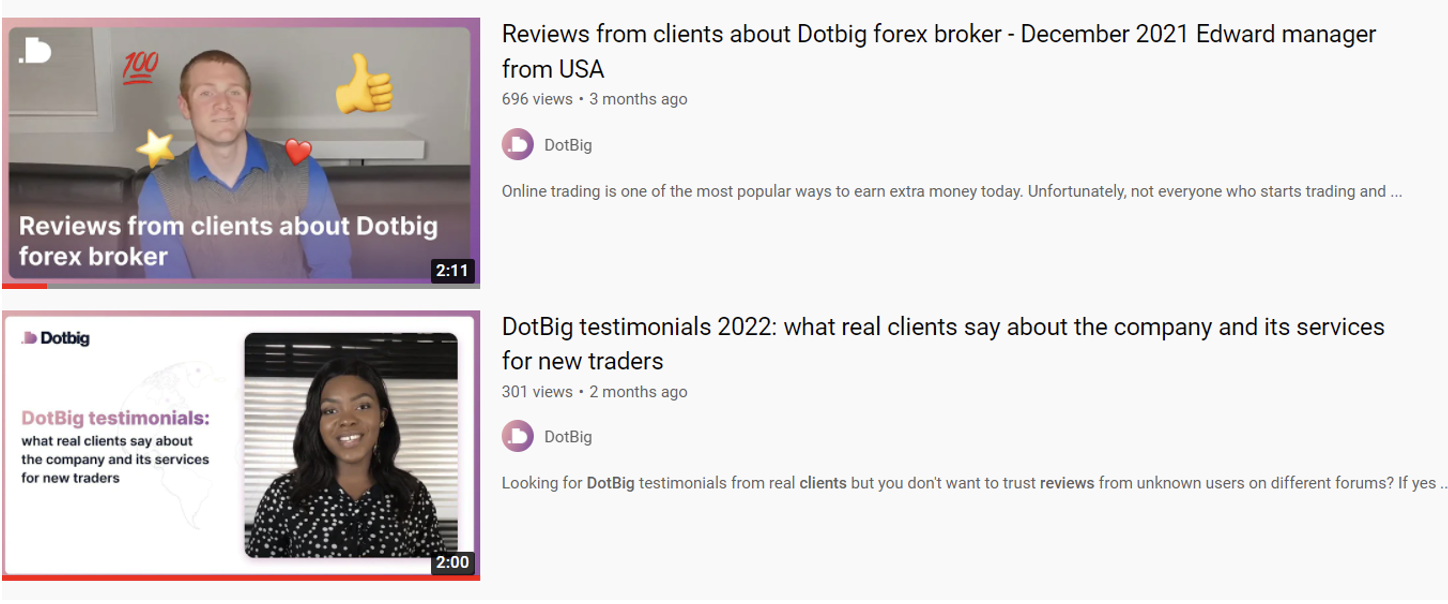Click the DotBig channel avatar of second video
The image size is (1448, 604).
coord(518,437)
